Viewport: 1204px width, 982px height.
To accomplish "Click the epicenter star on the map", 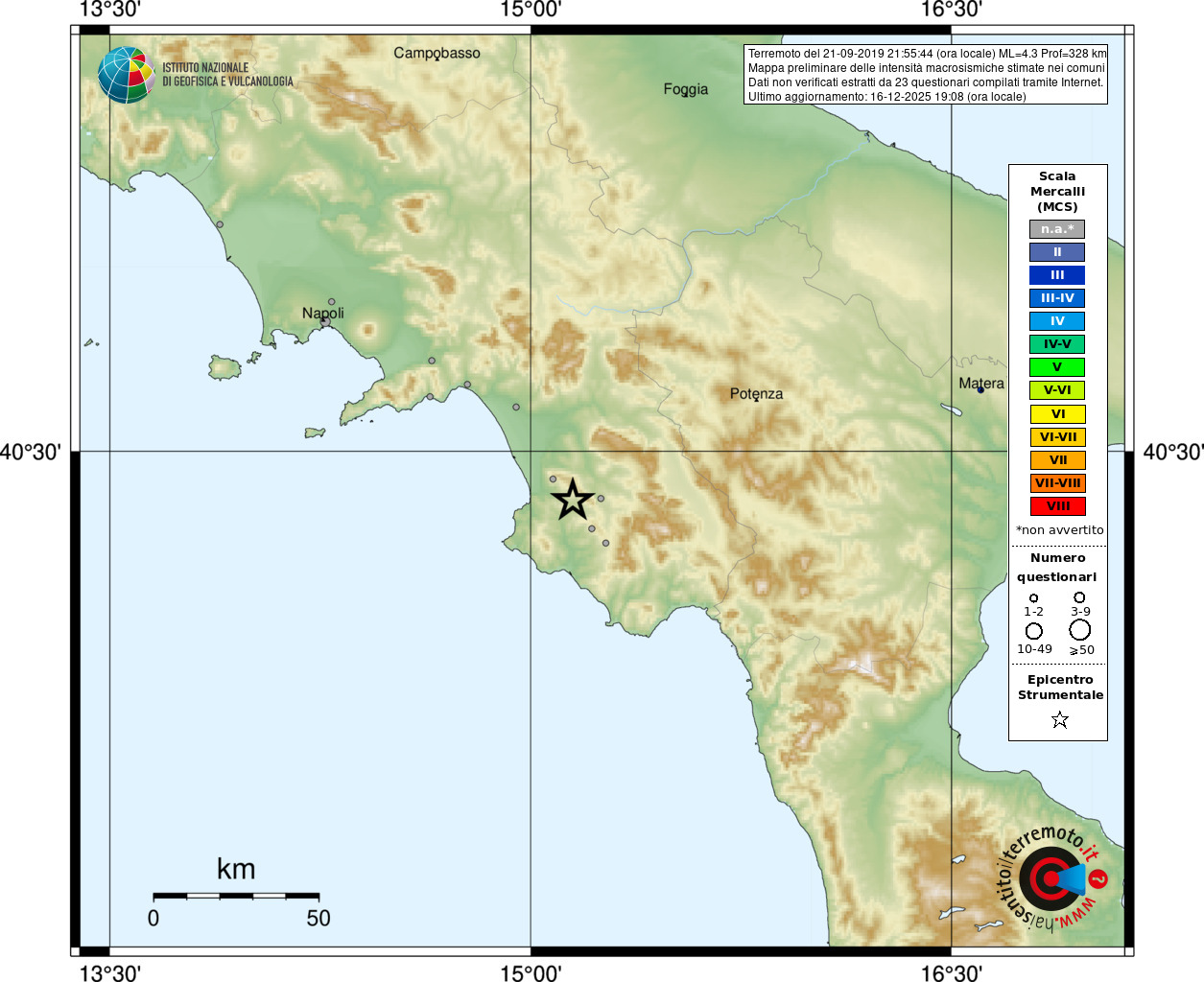I will (573, 499).
